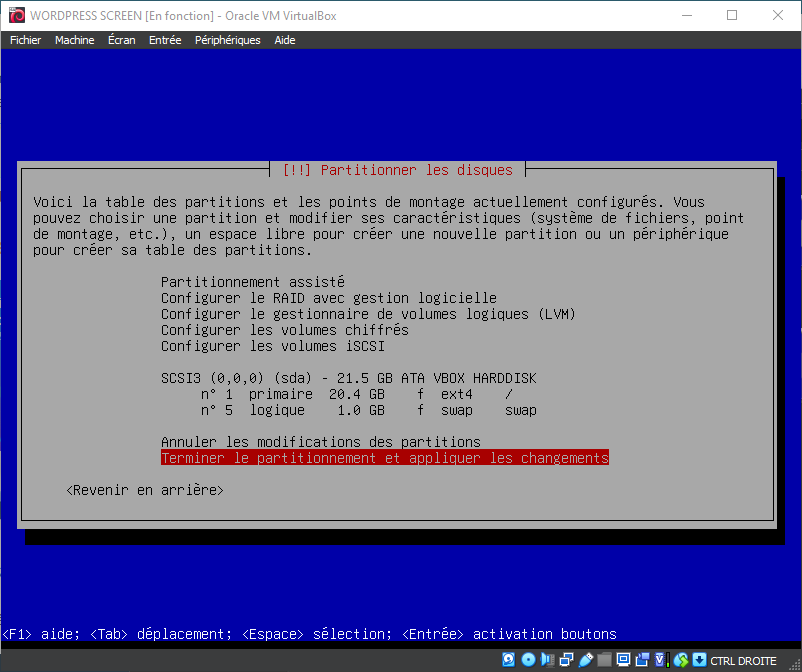Open the Périphériques menu

coord(227,40)
